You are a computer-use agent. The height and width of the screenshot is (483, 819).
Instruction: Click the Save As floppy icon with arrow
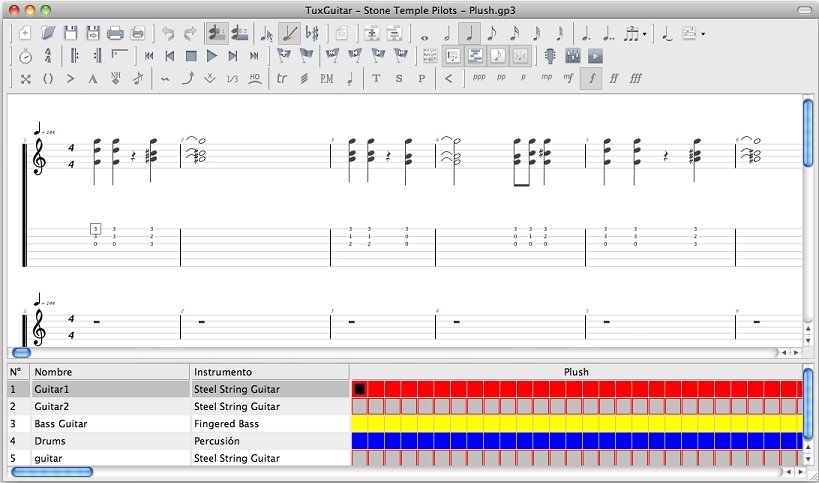[x=93, y=33]
